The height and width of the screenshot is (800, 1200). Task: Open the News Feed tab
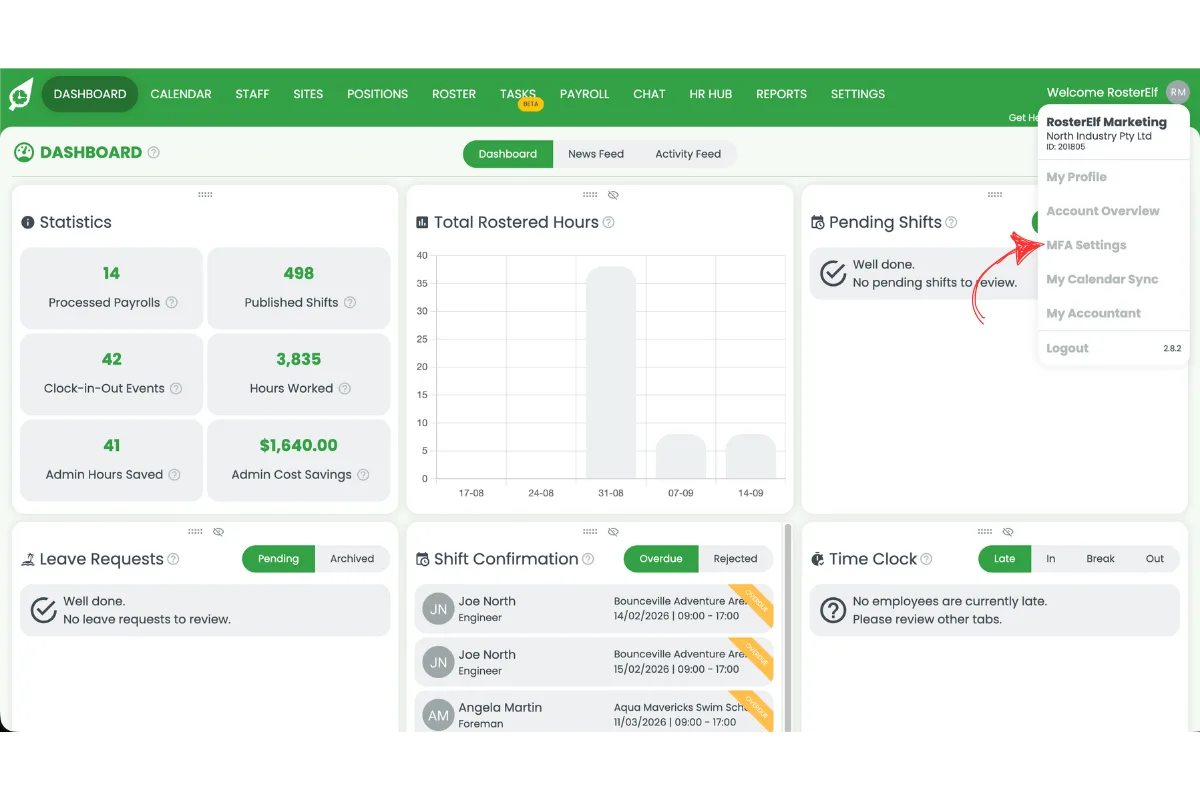click(x=596, y=154)
